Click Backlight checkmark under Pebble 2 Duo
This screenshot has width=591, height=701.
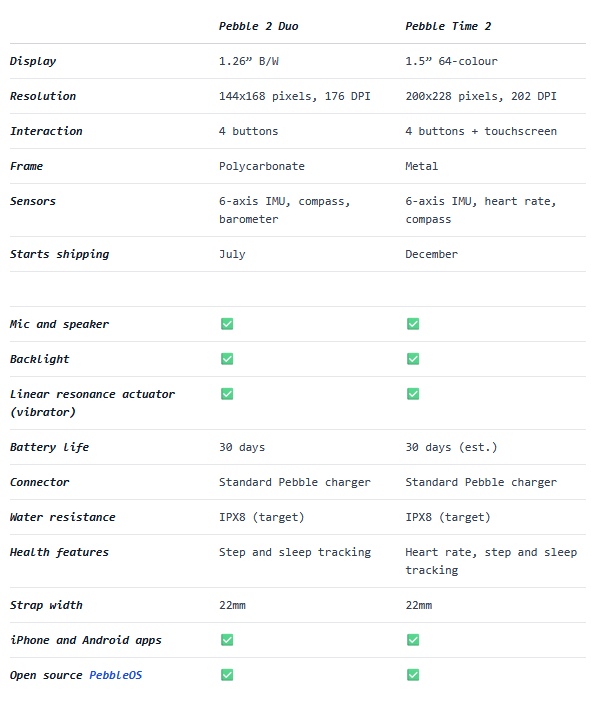click(x=227, y=359)
